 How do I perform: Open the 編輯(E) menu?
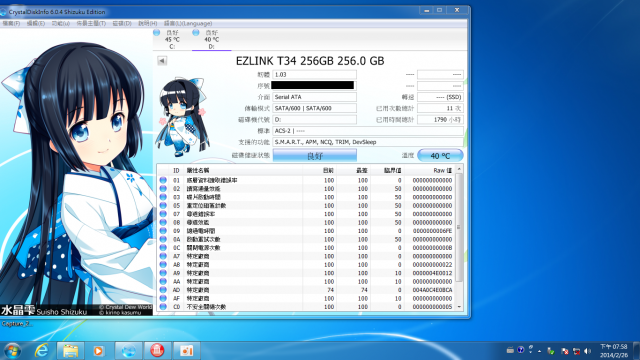pyautogui.click(x=36, y=23)
